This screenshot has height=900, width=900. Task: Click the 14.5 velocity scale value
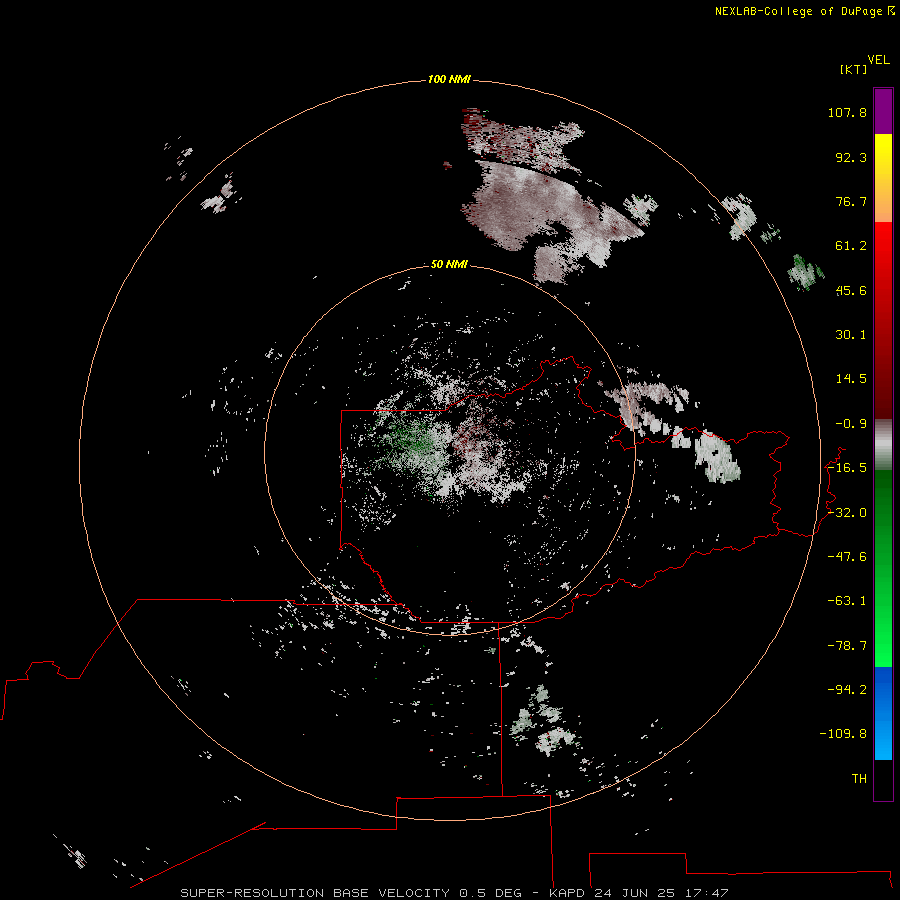point(851,379)
